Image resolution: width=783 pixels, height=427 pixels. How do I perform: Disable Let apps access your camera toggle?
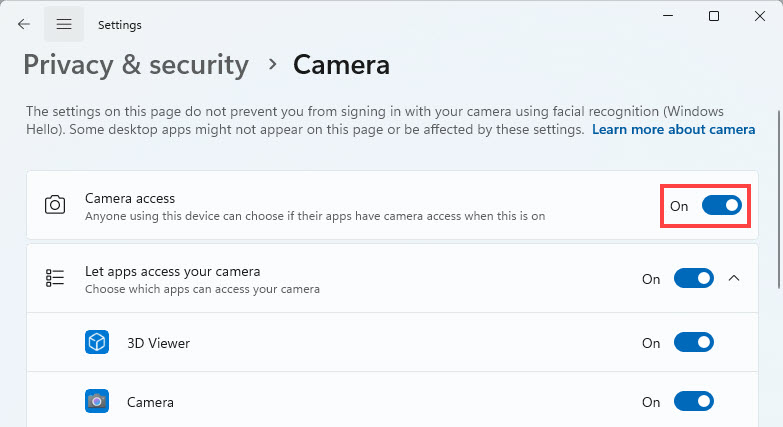(693, 279)
